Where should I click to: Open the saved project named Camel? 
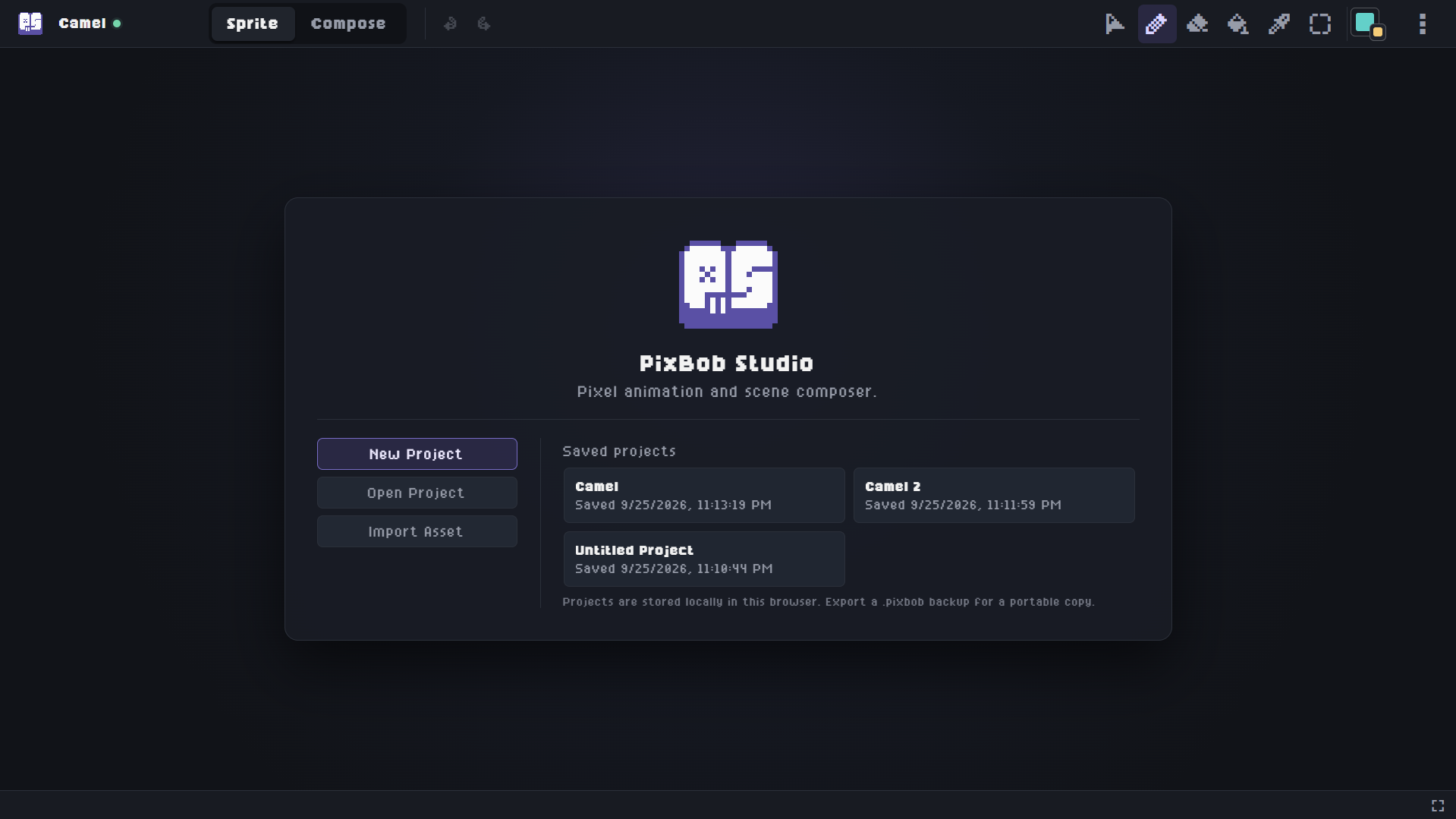pyautogui.click(x=704, y=495)
